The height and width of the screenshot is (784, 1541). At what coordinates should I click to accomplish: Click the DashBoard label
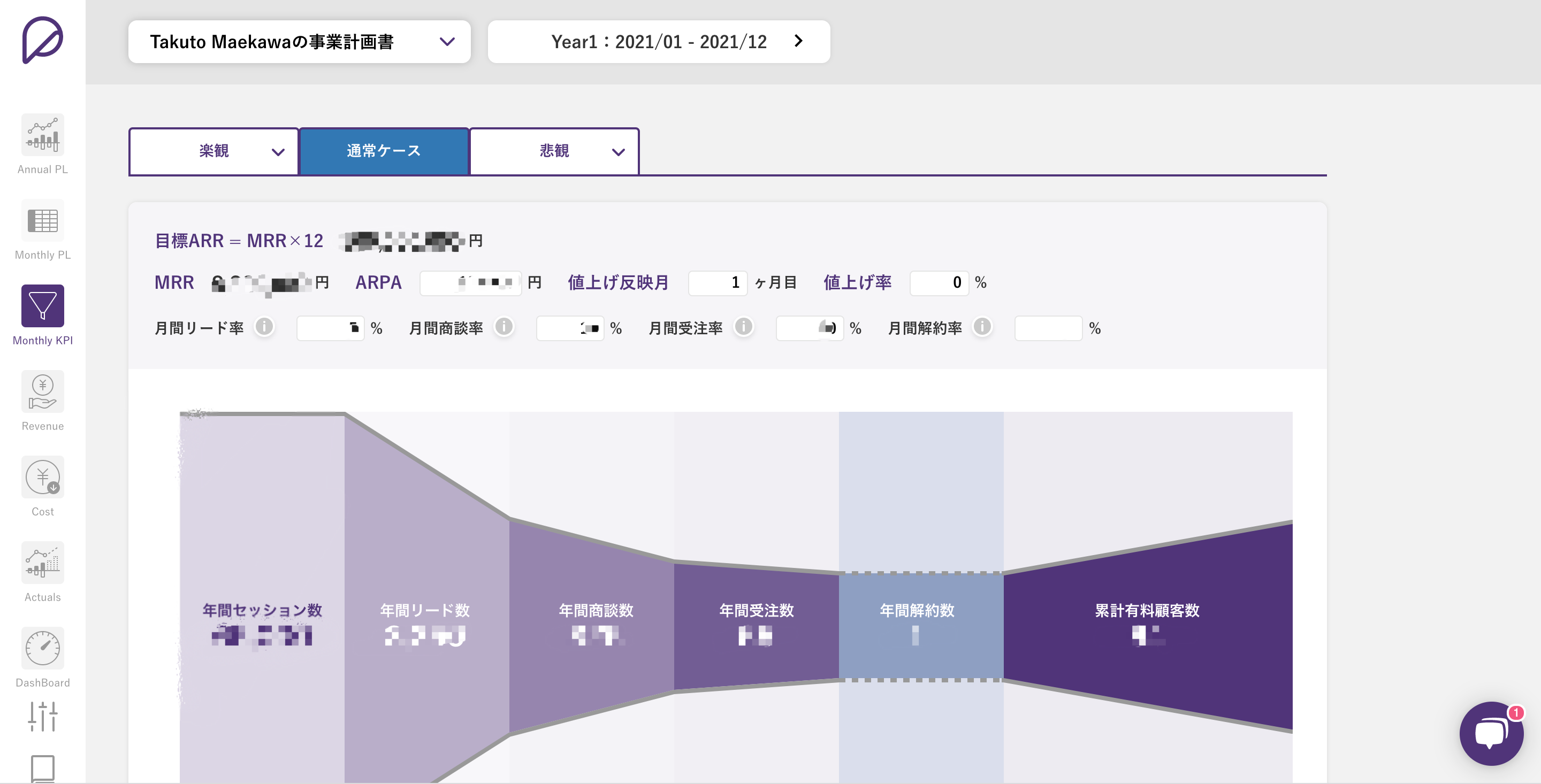(x=42, y=683)
